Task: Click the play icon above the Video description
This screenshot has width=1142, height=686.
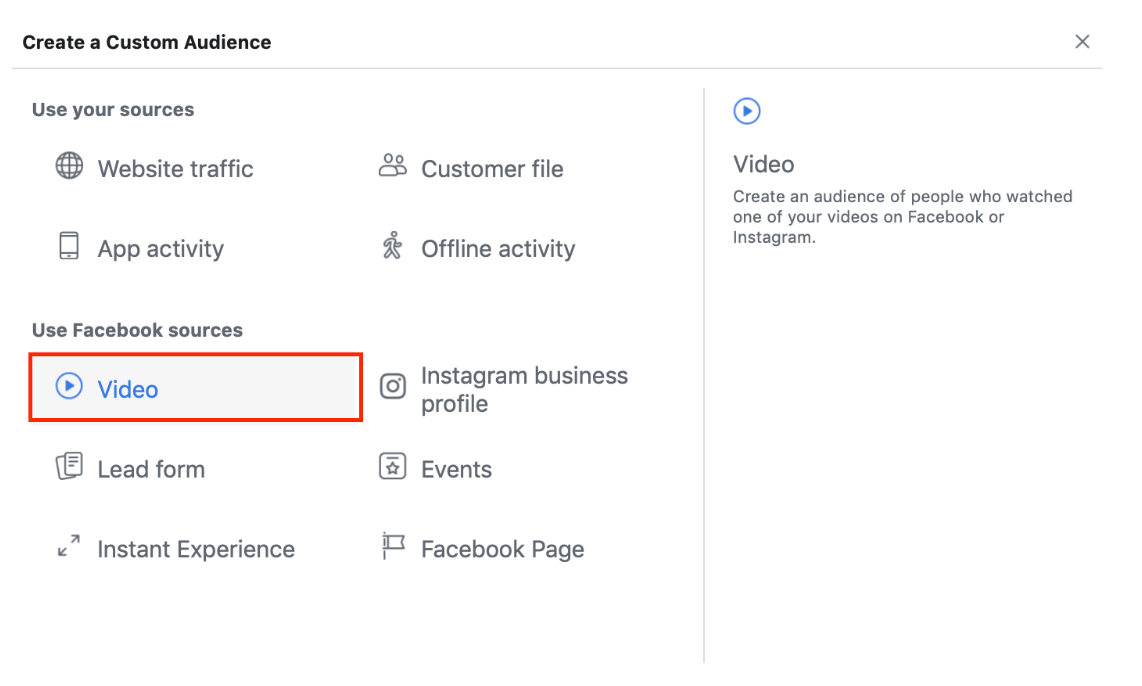Action: click(x=747, y=111)
